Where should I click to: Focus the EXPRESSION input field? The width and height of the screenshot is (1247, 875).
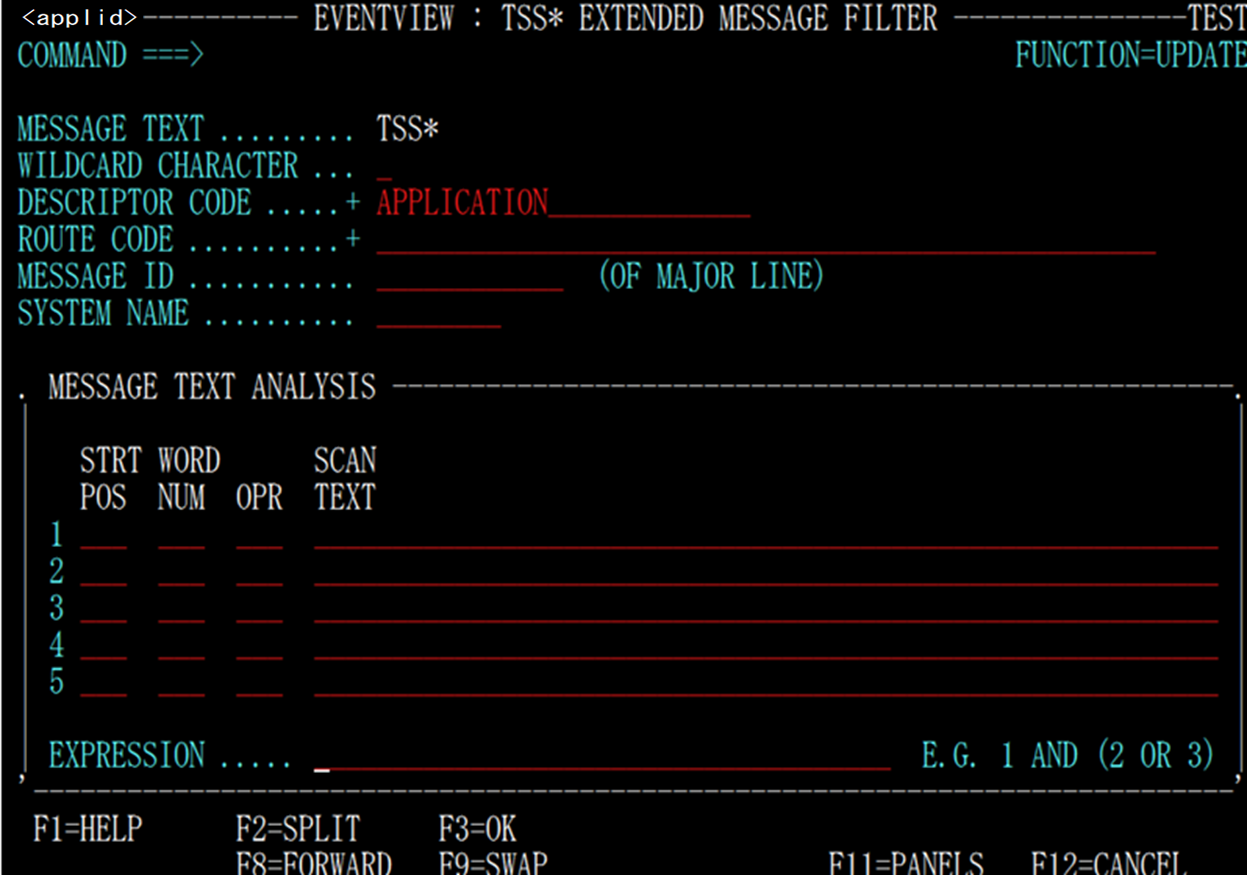click(602, 756)
